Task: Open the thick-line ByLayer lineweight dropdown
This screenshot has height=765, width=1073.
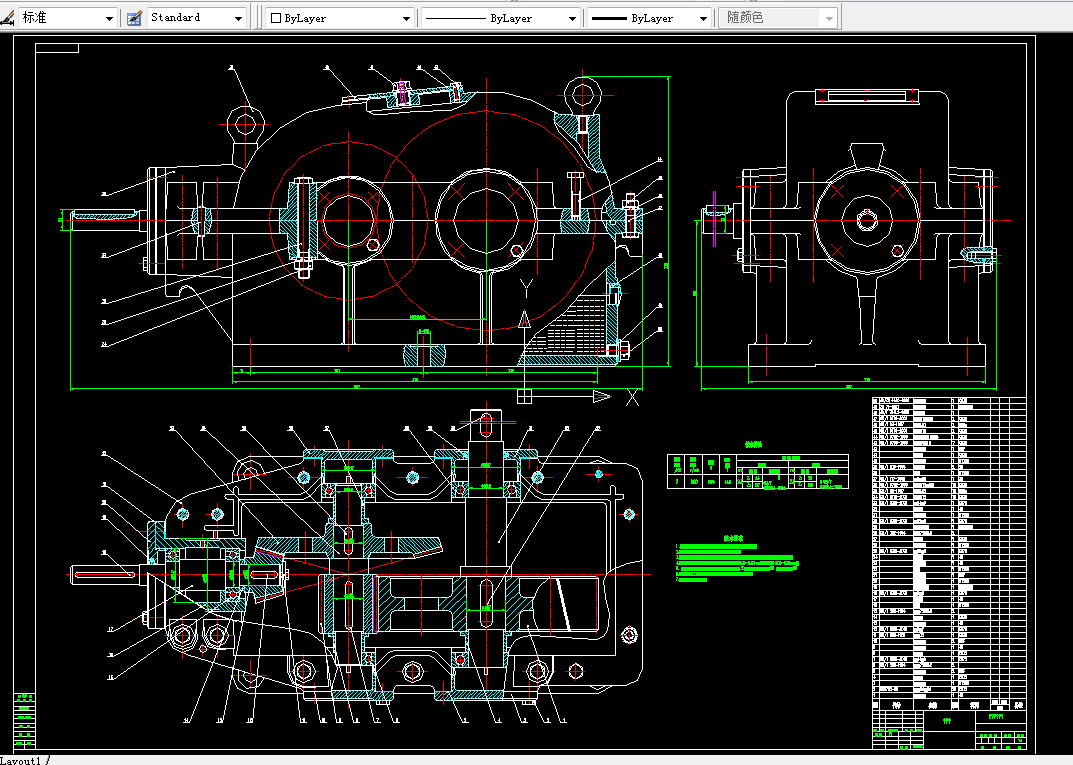Action: (649, 18)
